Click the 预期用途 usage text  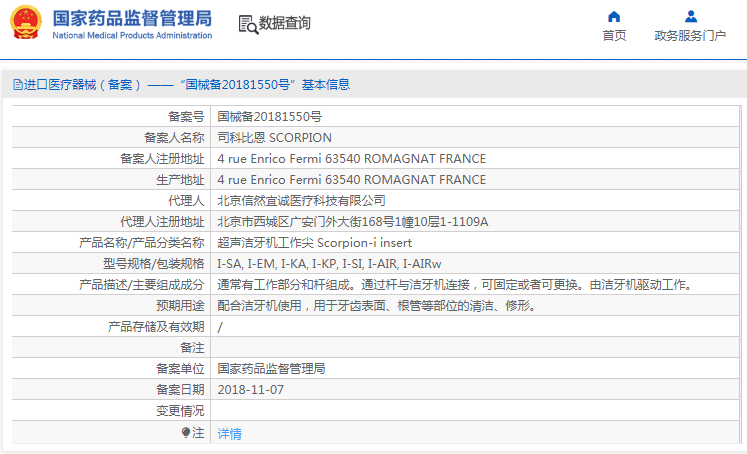coord(377,306)
